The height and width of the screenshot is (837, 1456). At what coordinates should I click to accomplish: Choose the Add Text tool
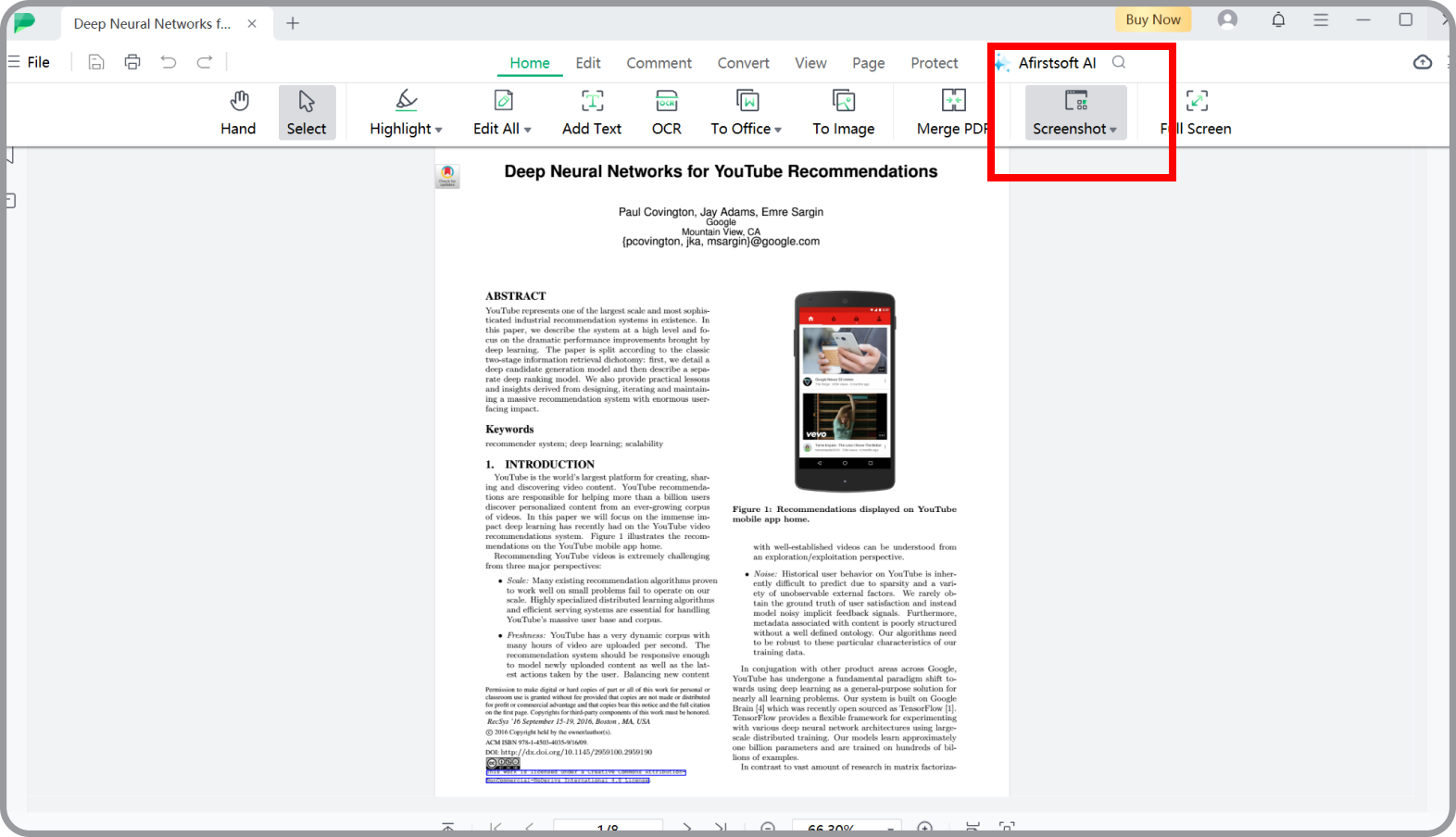[592, 113]
